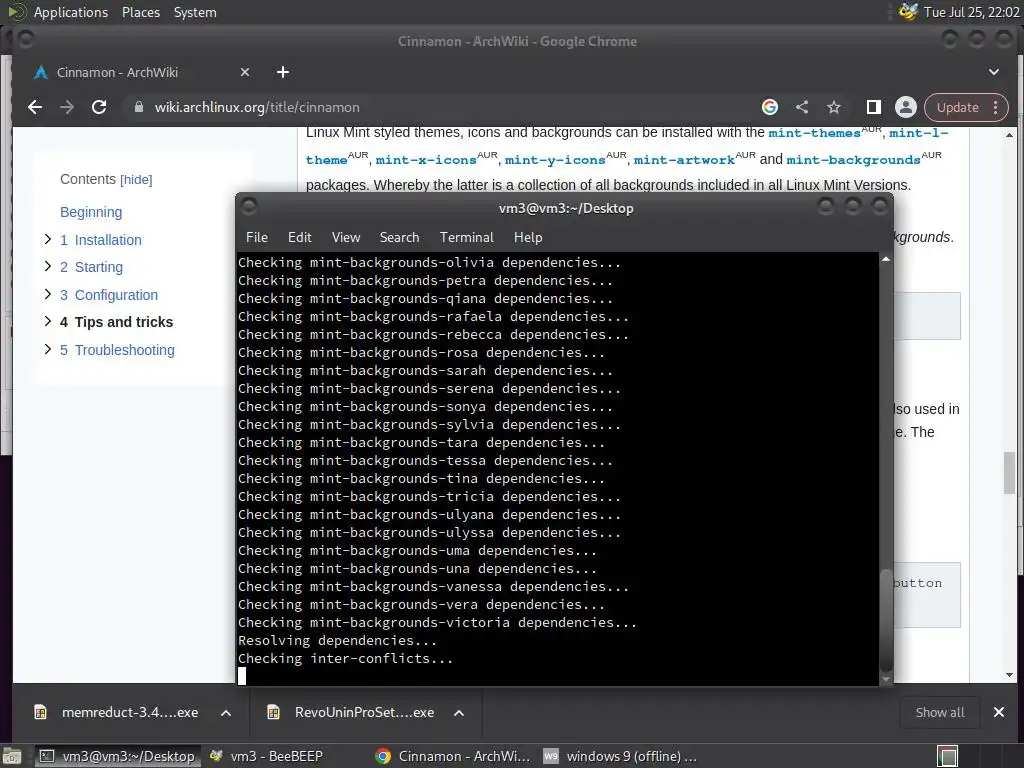This screenshot has width=1024, height=768.
Task: Expand the Installation section chevron
Action: click(x=48, y=239)
